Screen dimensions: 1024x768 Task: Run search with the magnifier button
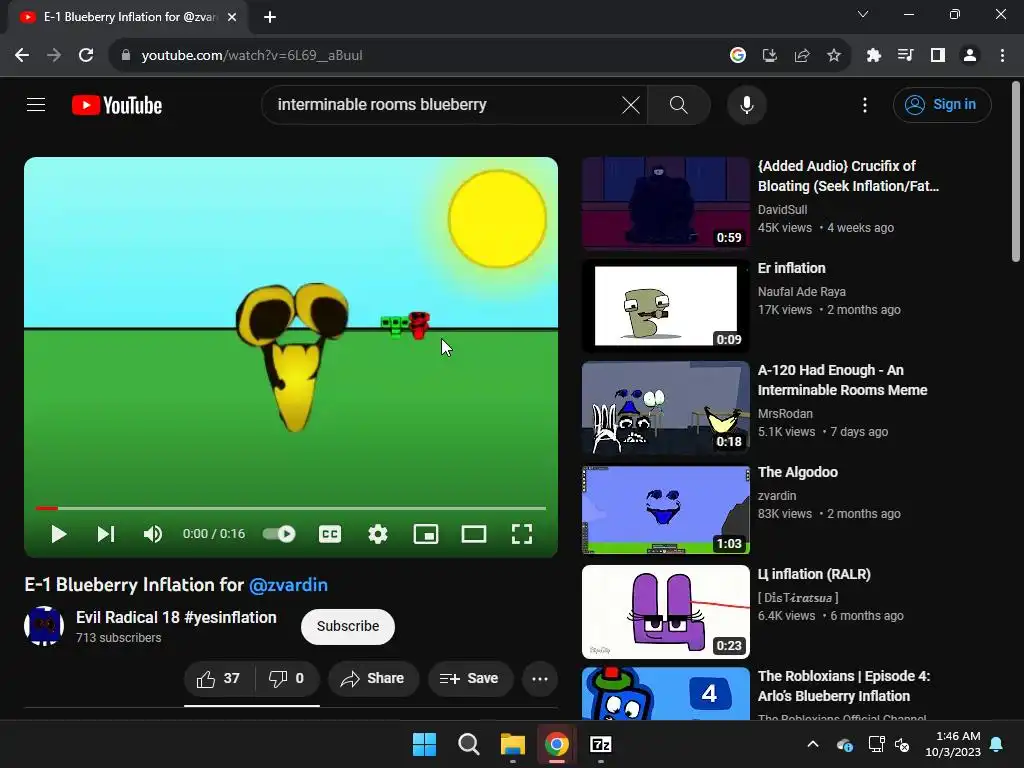click(x=679, y=104)
